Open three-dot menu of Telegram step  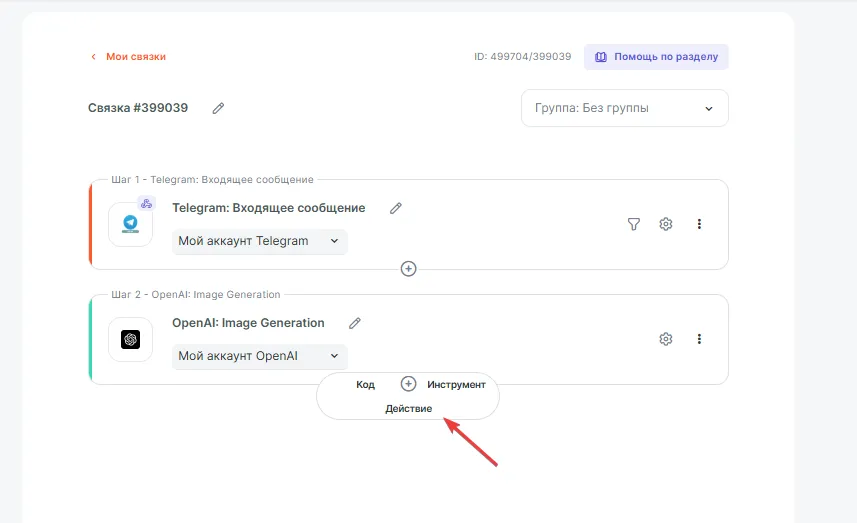pos(699,224)
